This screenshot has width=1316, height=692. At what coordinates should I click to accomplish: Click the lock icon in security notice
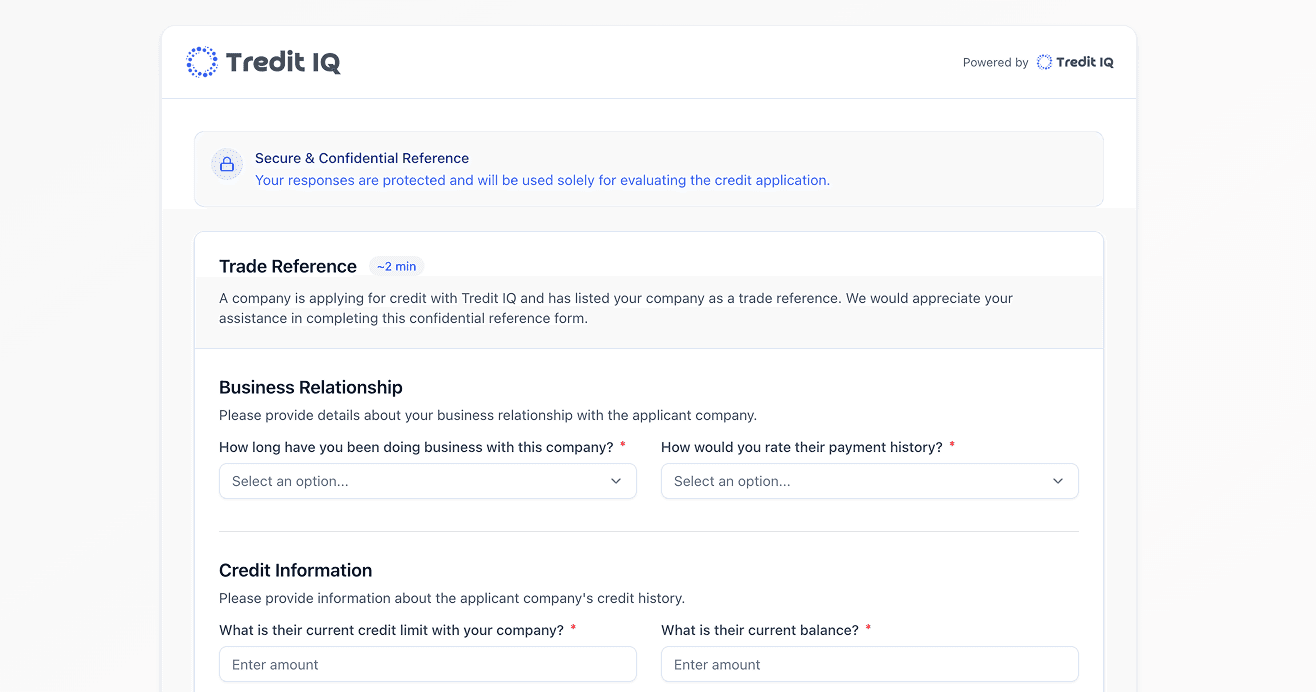(227, 164)
